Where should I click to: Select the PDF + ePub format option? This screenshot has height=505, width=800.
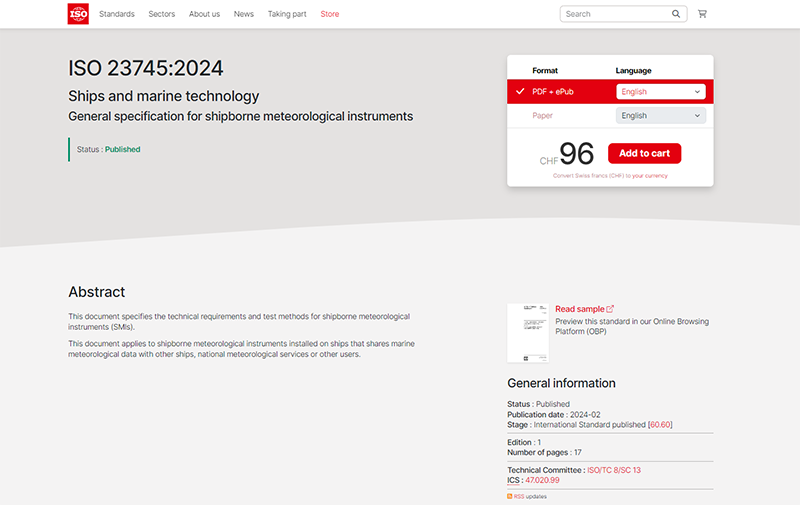tap(552, 91)
